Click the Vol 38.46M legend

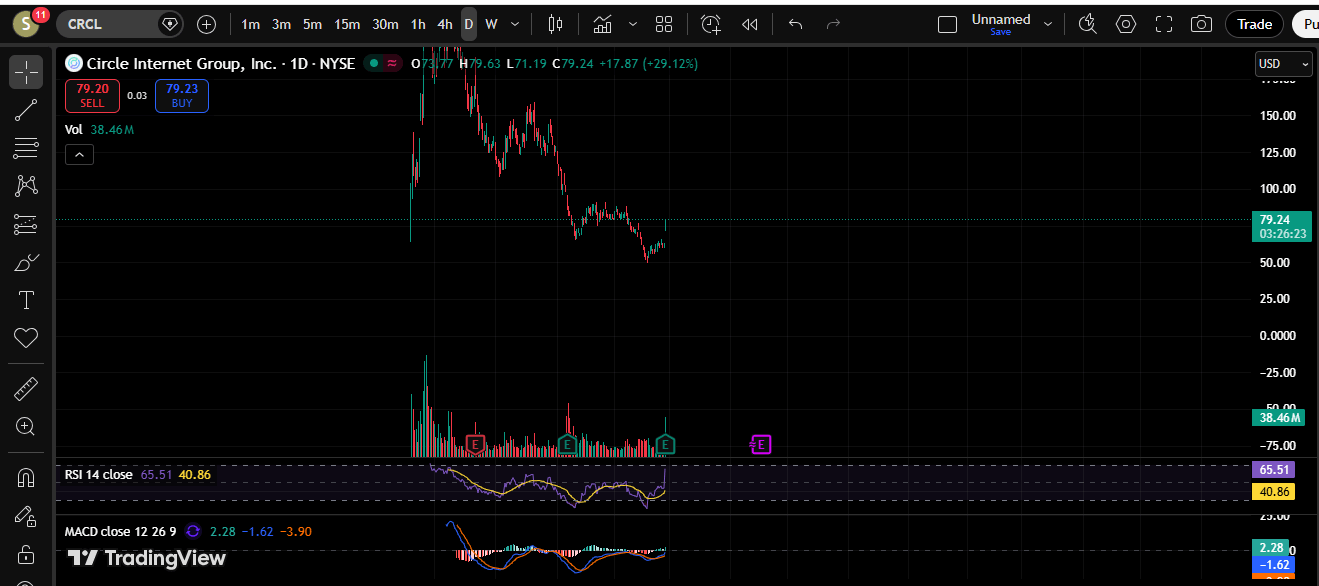[99, 130]
